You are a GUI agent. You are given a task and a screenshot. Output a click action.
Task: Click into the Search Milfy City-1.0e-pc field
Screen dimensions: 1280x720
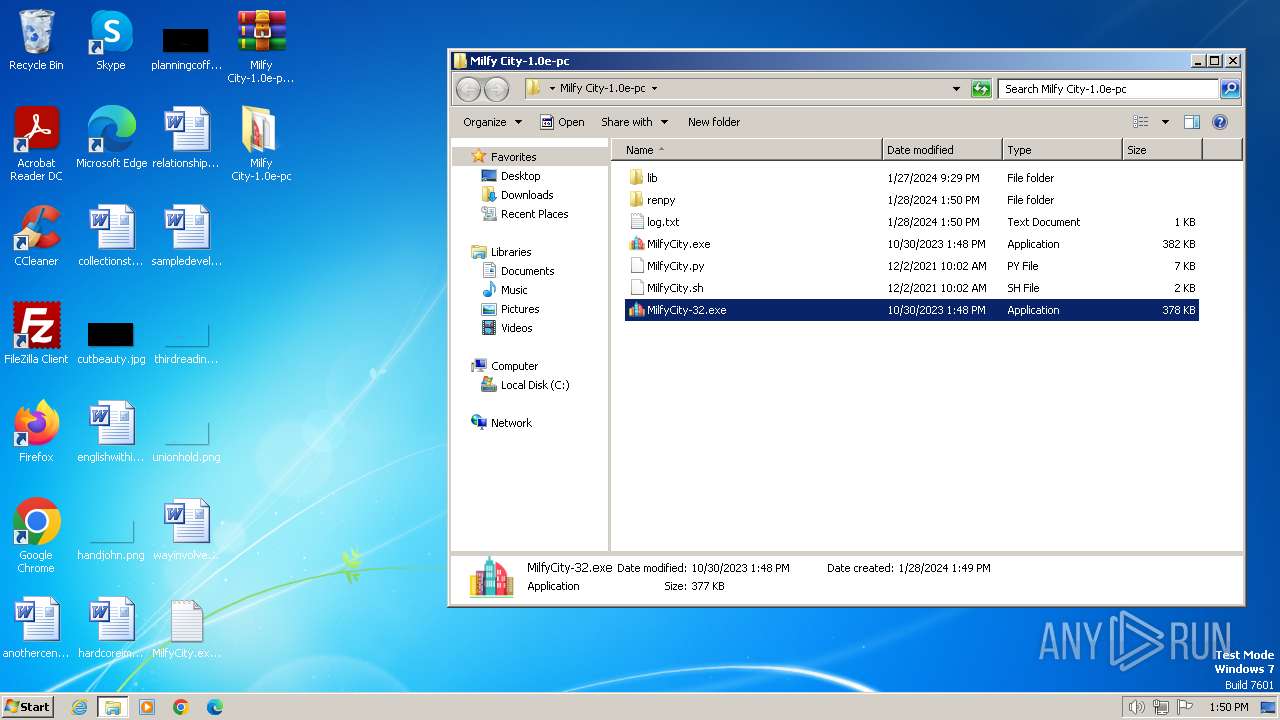point(1108,89)
